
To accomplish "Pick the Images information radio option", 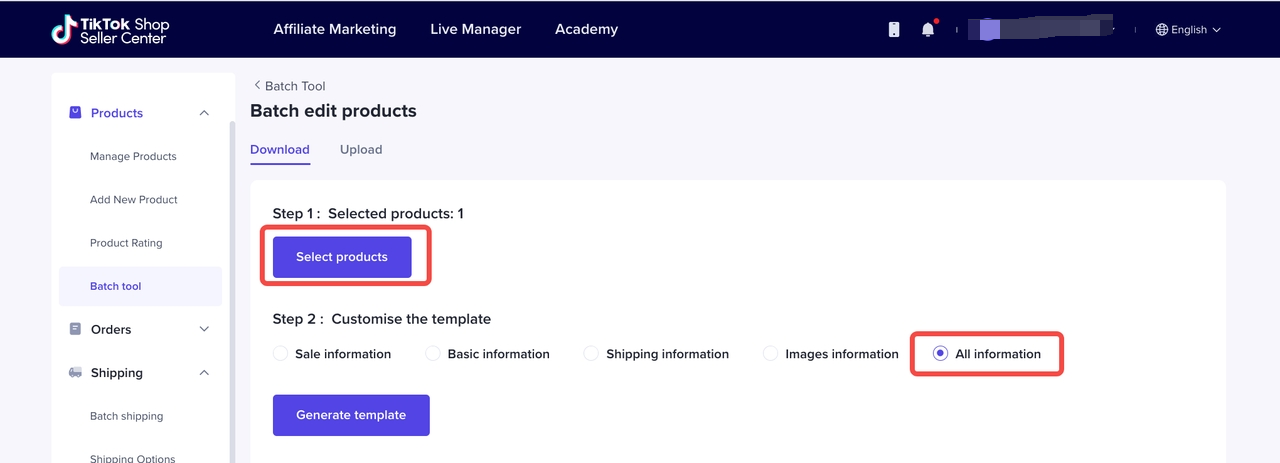I will 770,354.
